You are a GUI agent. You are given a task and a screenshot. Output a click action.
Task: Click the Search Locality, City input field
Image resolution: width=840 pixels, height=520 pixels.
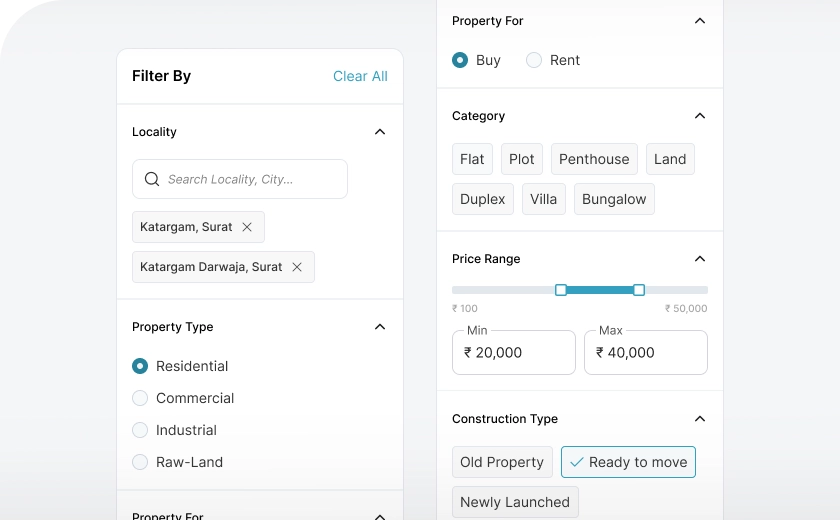click(x=250, y=179)
